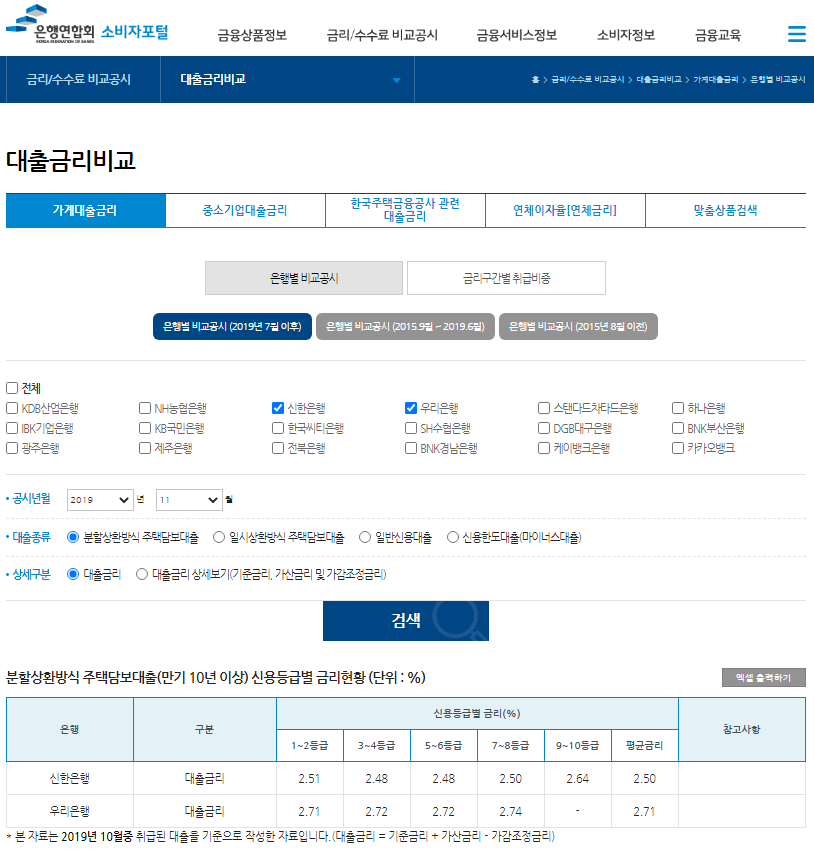This screenshot has width=814, height=855.
Task: Click 우리은행 7~8등급 value 2.74
Action: tap(510, 811)
